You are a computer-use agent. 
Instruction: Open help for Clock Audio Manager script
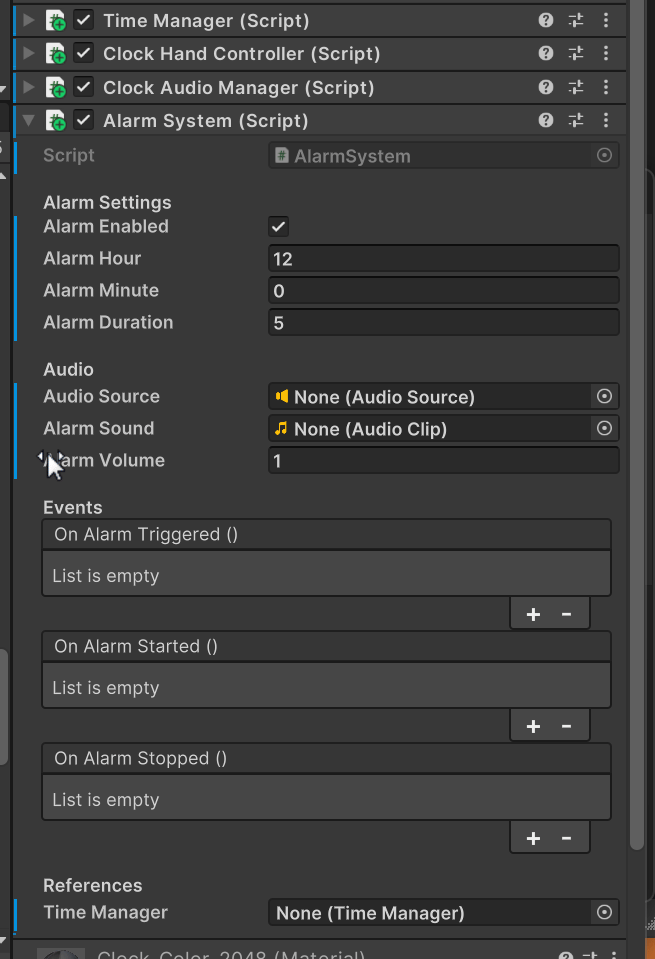546,87
